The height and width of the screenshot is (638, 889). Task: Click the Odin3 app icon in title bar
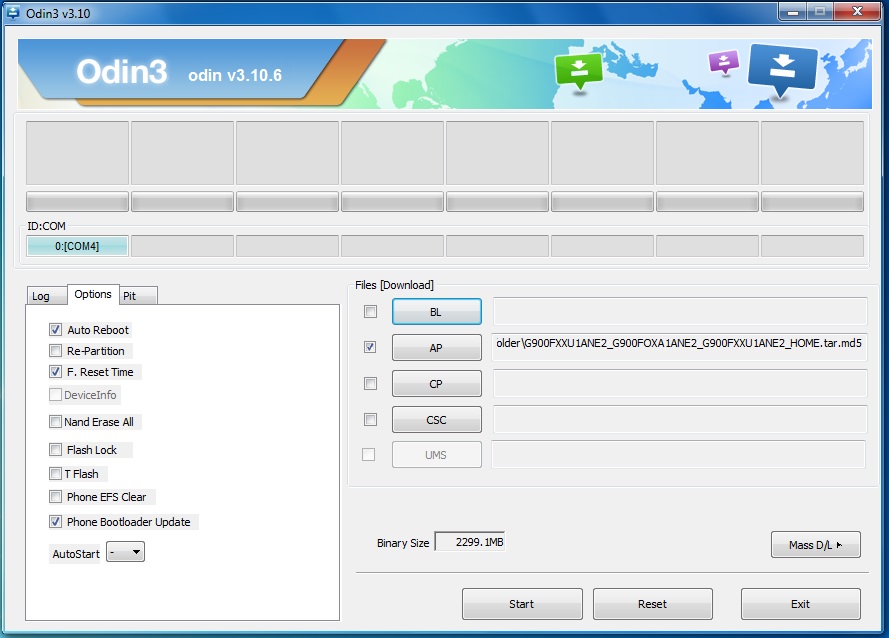pyautogui.click(x=12, y=12)
